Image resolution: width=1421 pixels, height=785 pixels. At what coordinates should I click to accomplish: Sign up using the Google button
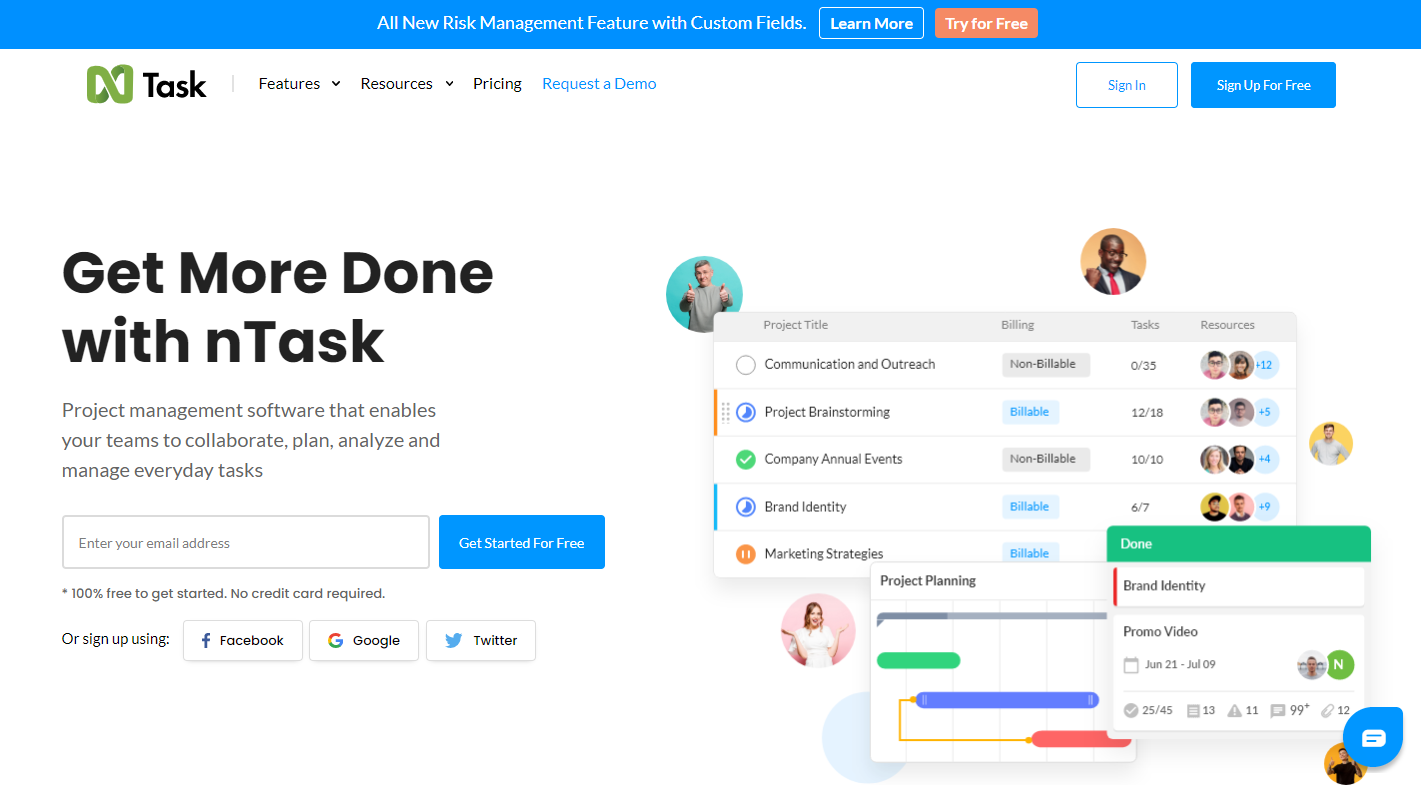[363, 640]
